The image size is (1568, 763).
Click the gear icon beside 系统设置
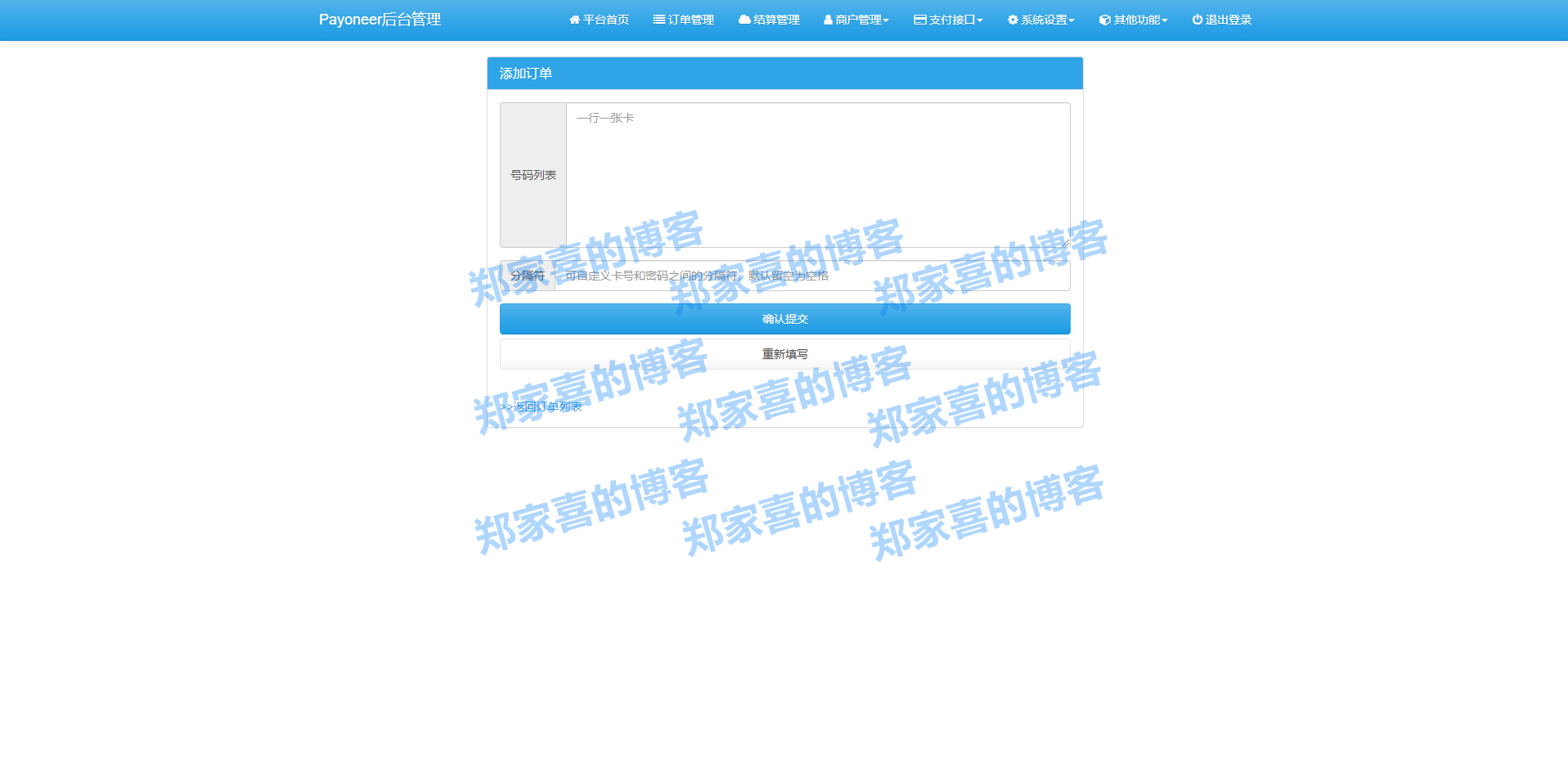pos(1013,20)
